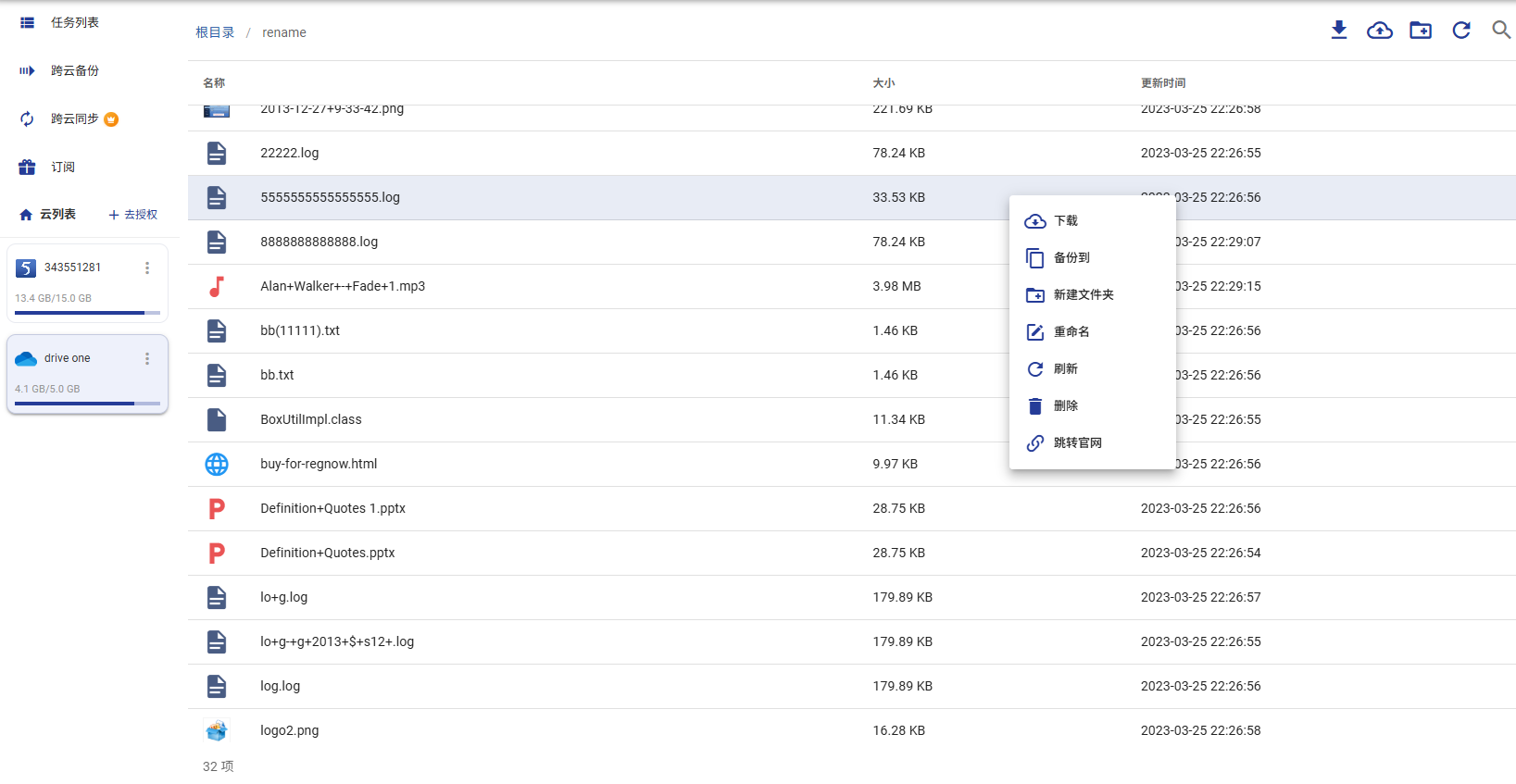Open more options for account 343551281

[147, 268]
